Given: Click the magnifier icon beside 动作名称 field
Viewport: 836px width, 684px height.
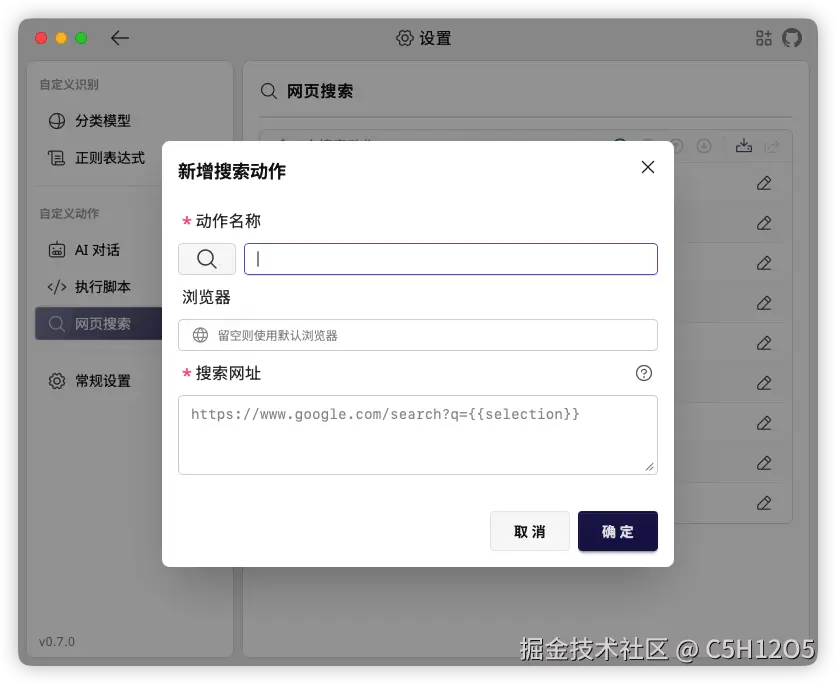Looking at the screenshot, I should click(207, 258).
